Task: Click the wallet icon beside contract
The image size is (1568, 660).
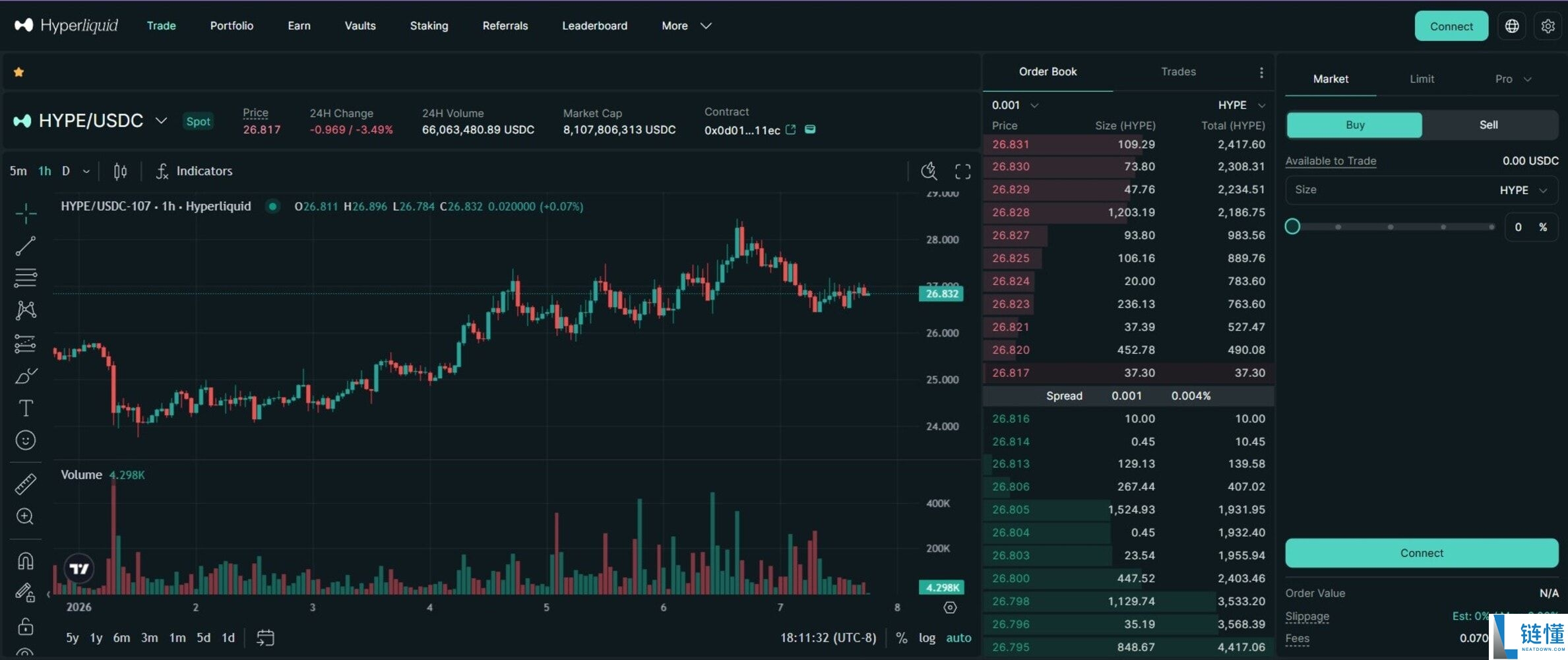Action: click(810, 129)
